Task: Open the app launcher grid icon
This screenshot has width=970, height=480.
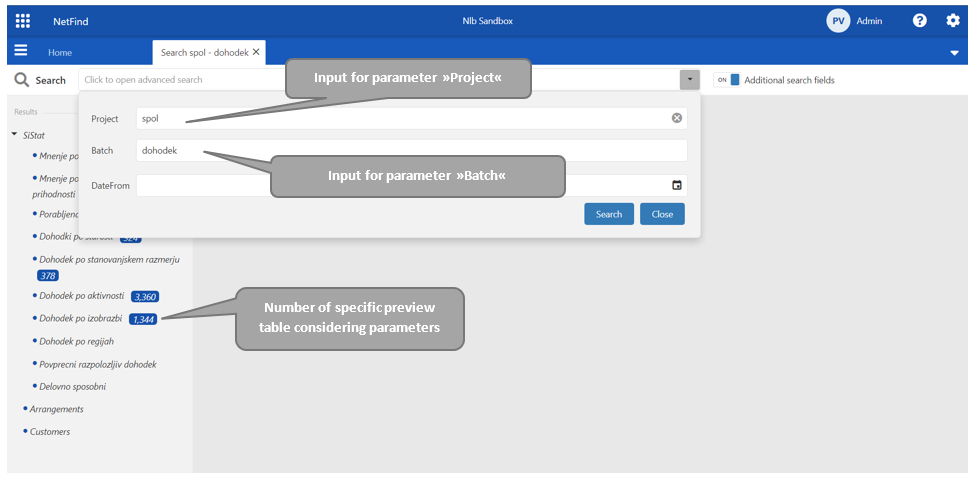Action: tap(22, 20)
